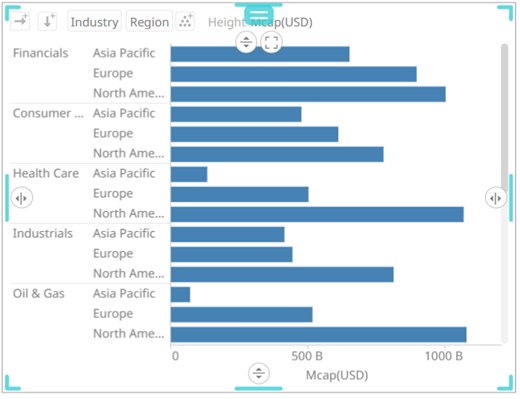Screen dimensions: 520x399
Task: Select the Oil & Gas Asia Pacific bar
Action: coord(180,295)
